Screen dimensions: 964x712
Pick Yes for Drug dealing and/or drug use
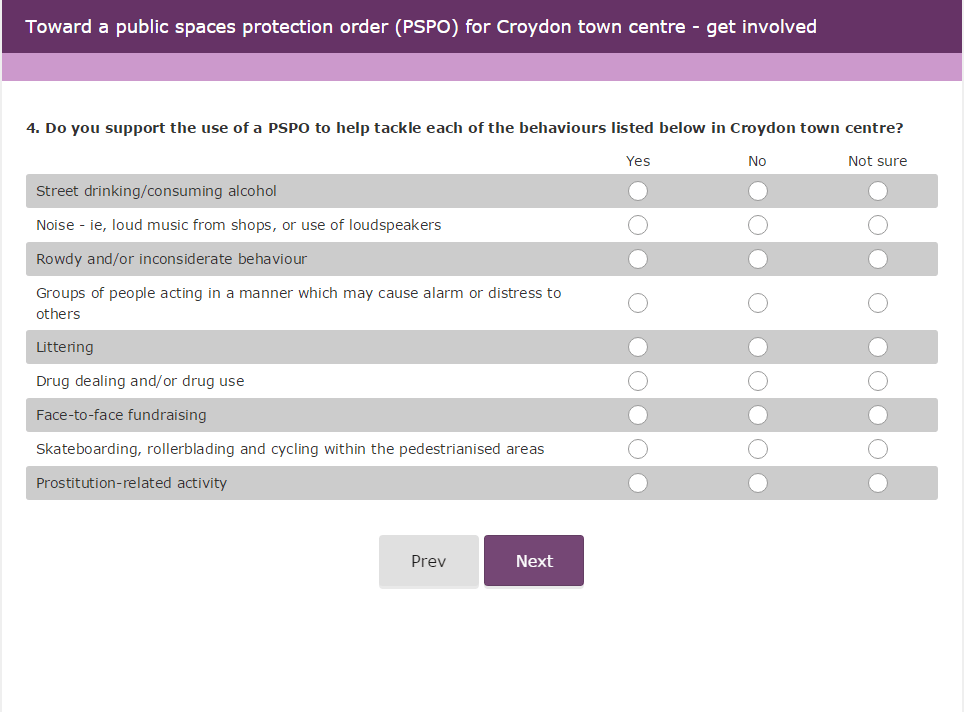tap(638, 381)
